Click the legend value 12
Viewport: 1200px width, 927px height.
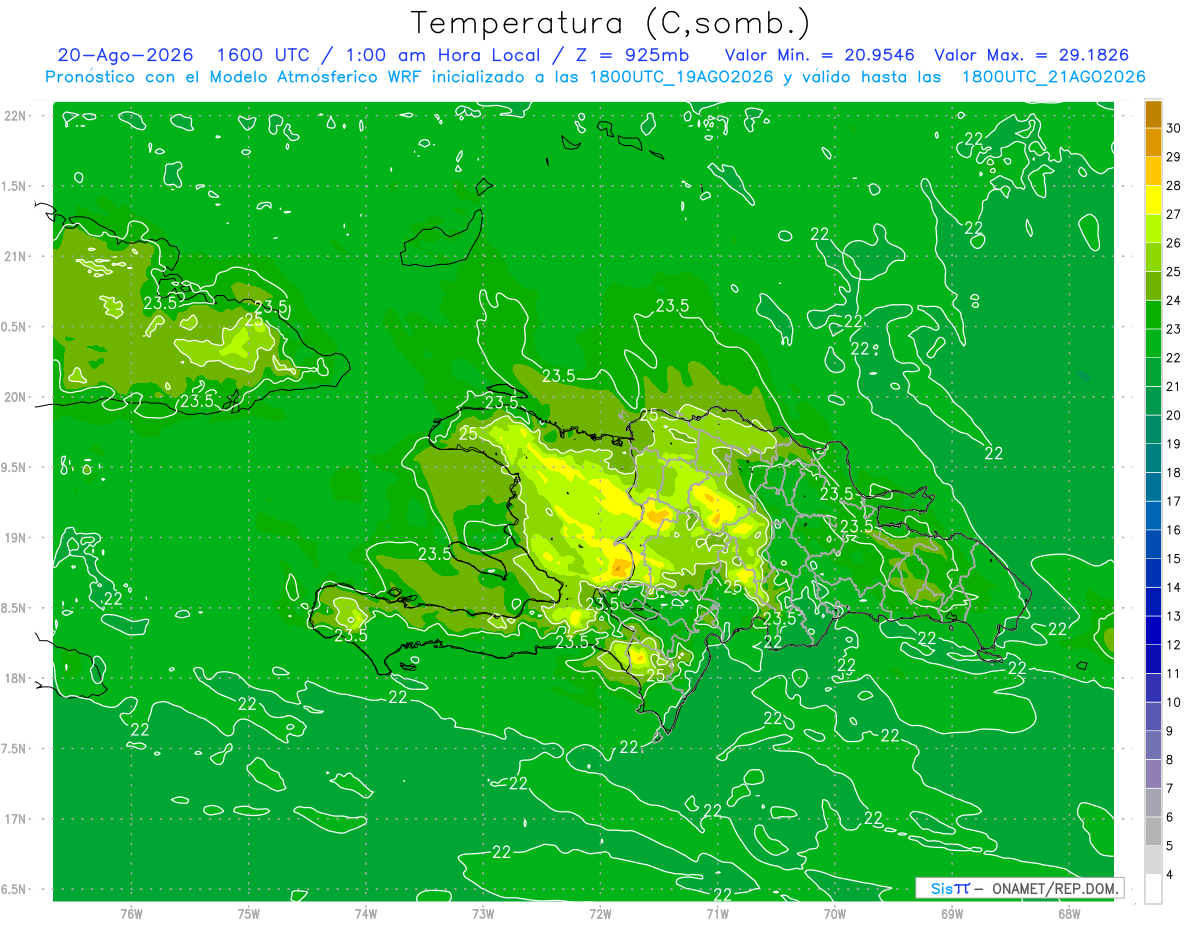tap(1173, 645)
